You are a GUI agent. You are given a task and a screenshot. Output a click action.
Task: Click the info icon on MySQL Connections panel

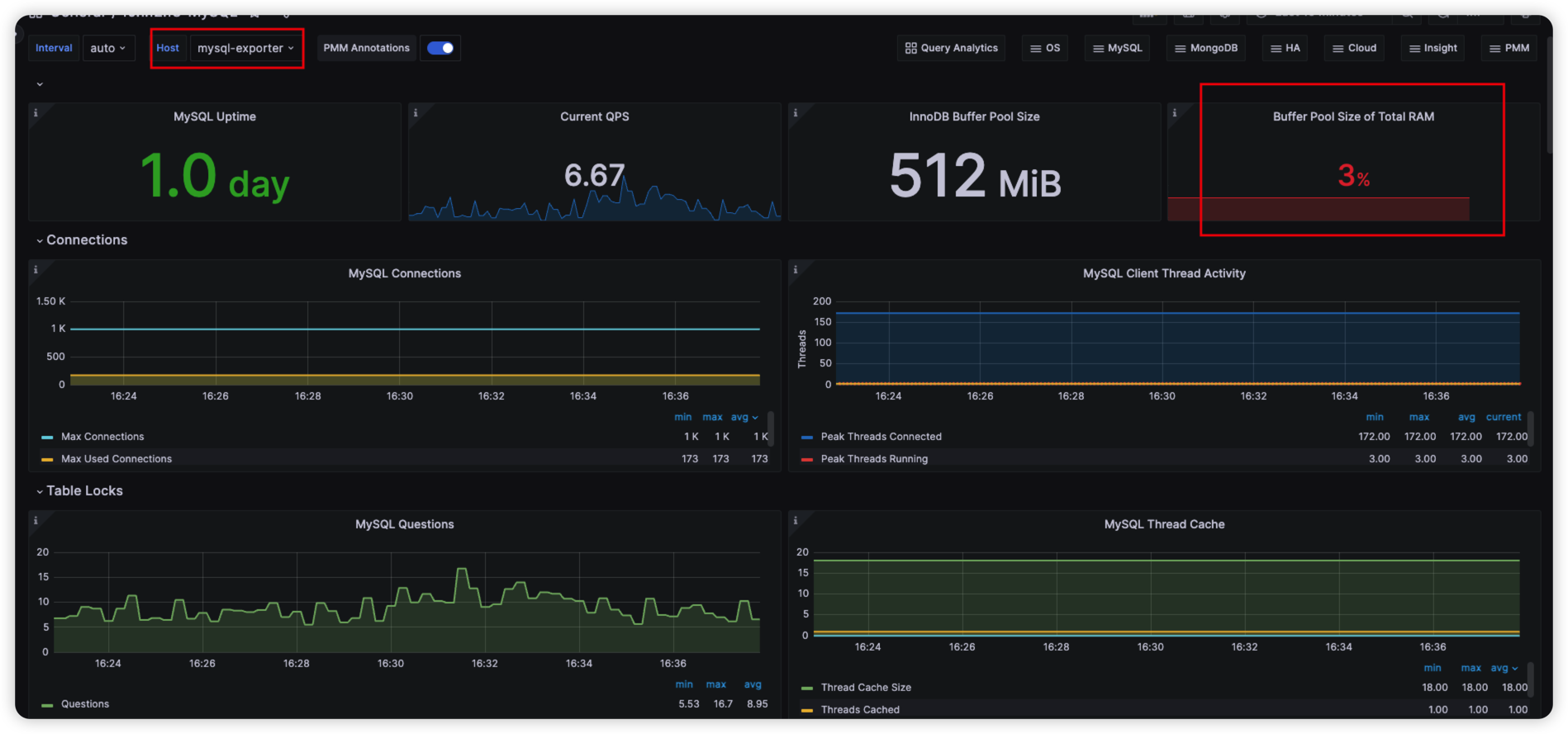(36, 270)
